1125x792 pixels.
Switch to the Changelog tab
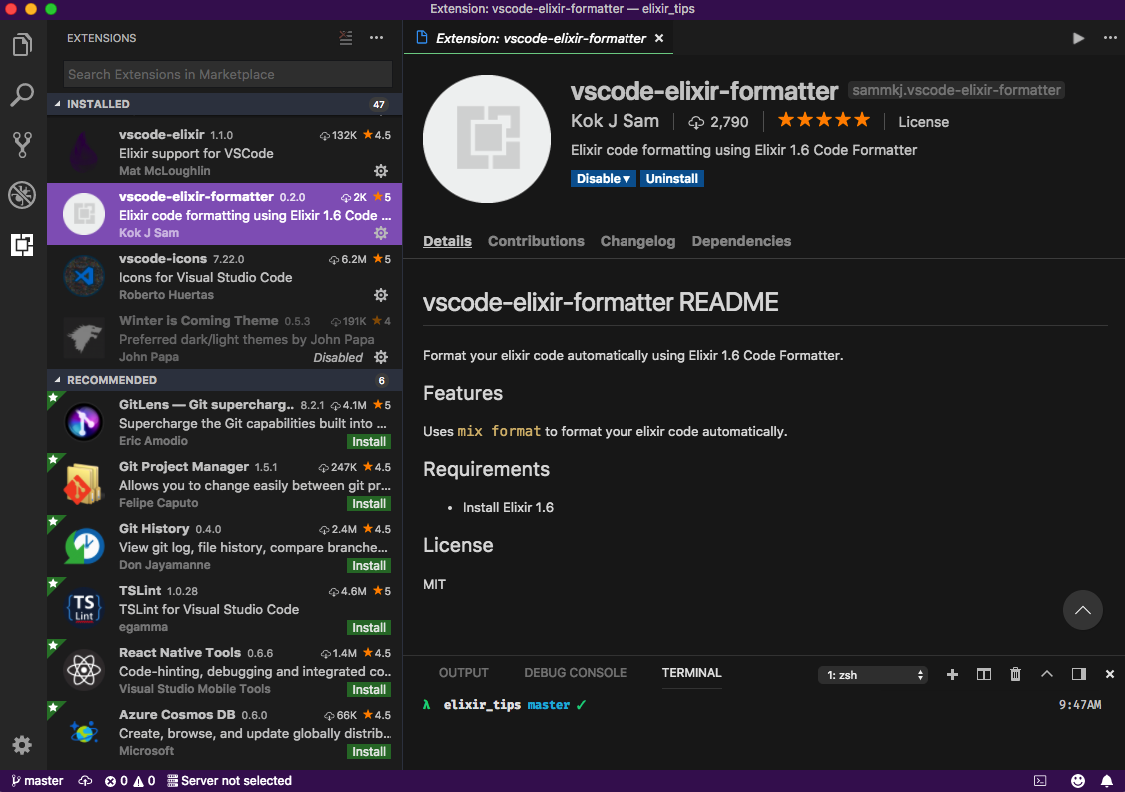point(637,241)
